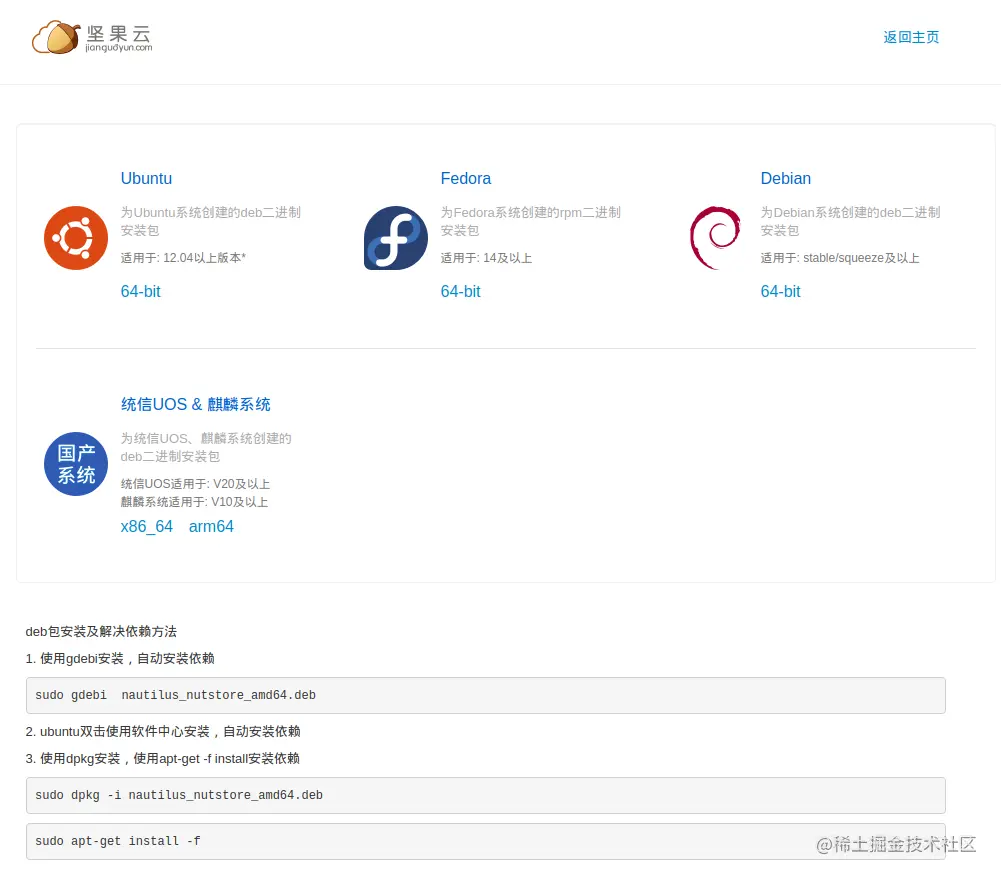The image size is (1001, 879).
Task: Click the heading deb包安装及解决依赖方法
Action: pyautogui.click(x=101, y=631)
